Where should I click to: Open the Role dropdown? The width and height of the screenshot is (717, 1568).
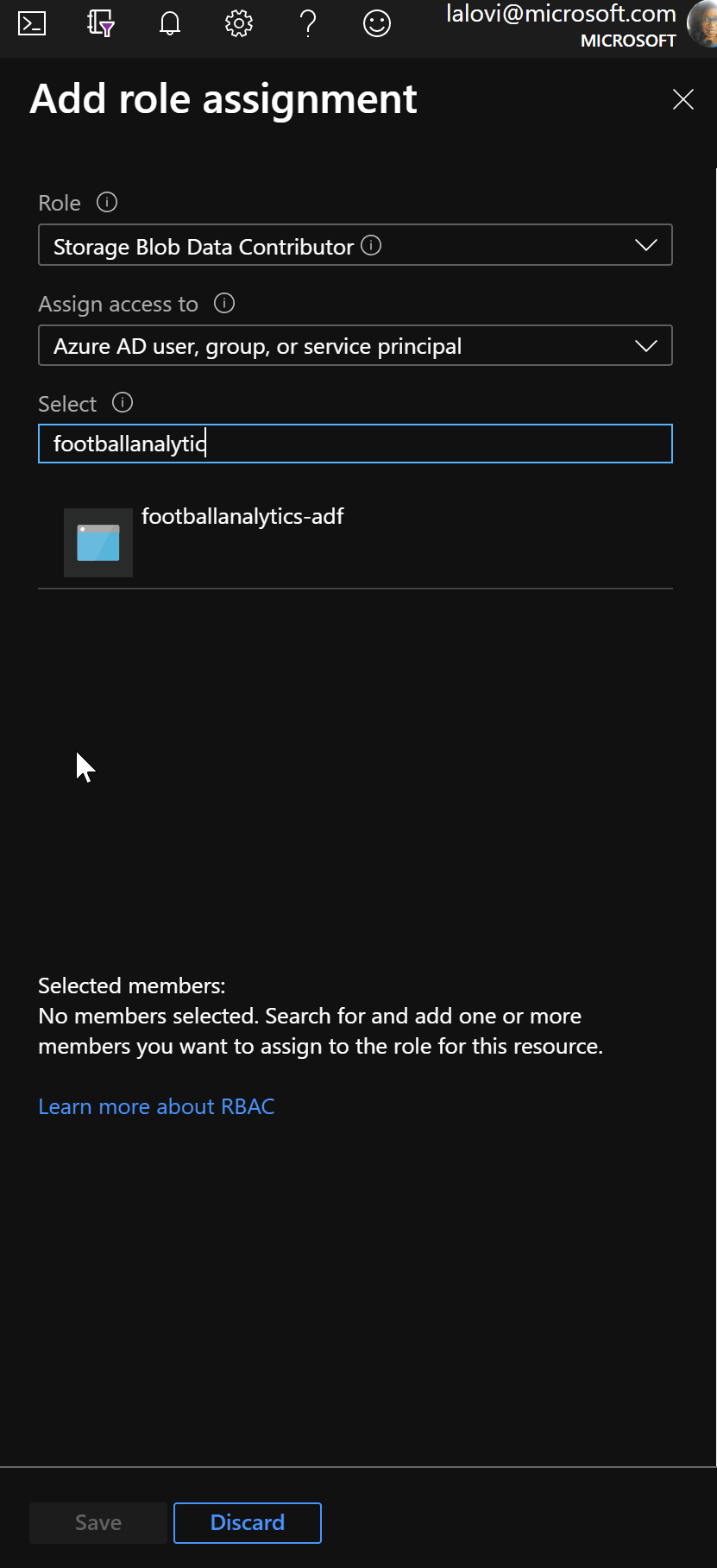point(355,246)
